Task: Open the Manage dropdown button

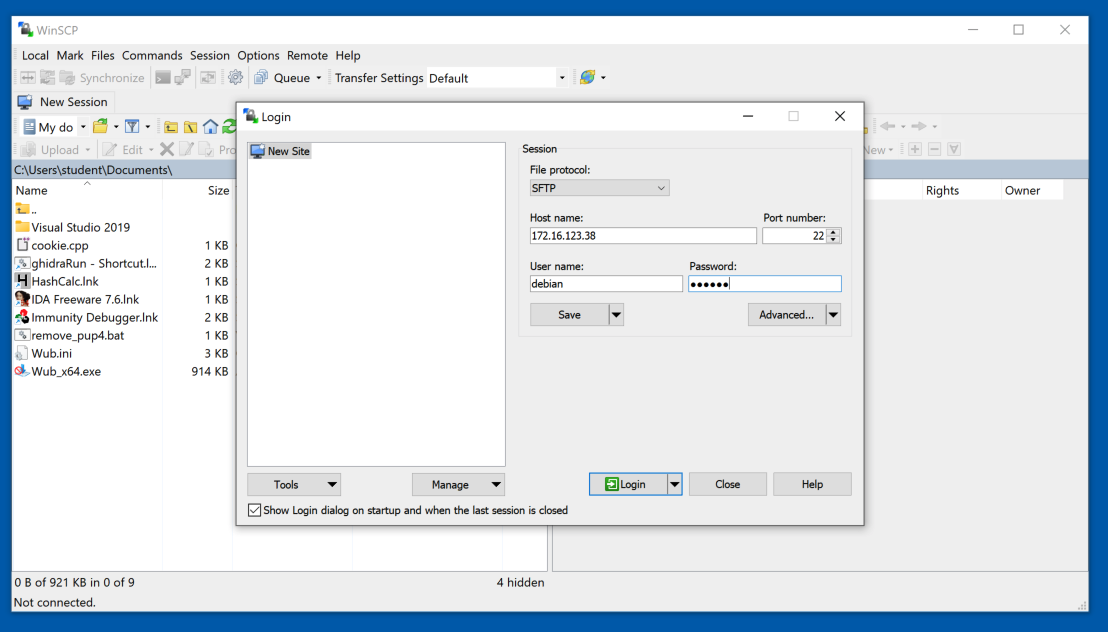Action: coord(458,484)
